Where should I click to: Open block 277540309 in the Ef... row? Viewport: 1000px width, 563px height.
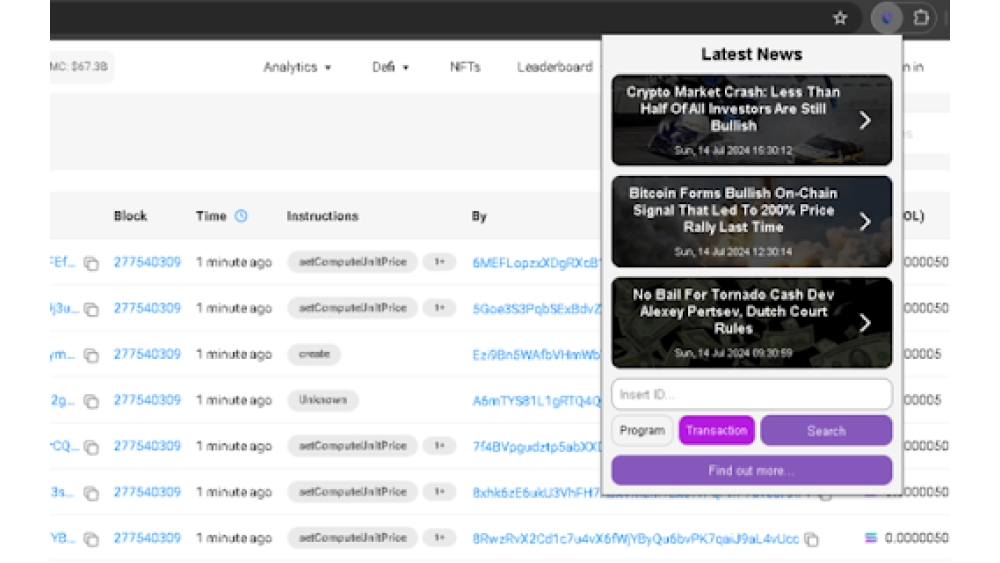(147, 262)
